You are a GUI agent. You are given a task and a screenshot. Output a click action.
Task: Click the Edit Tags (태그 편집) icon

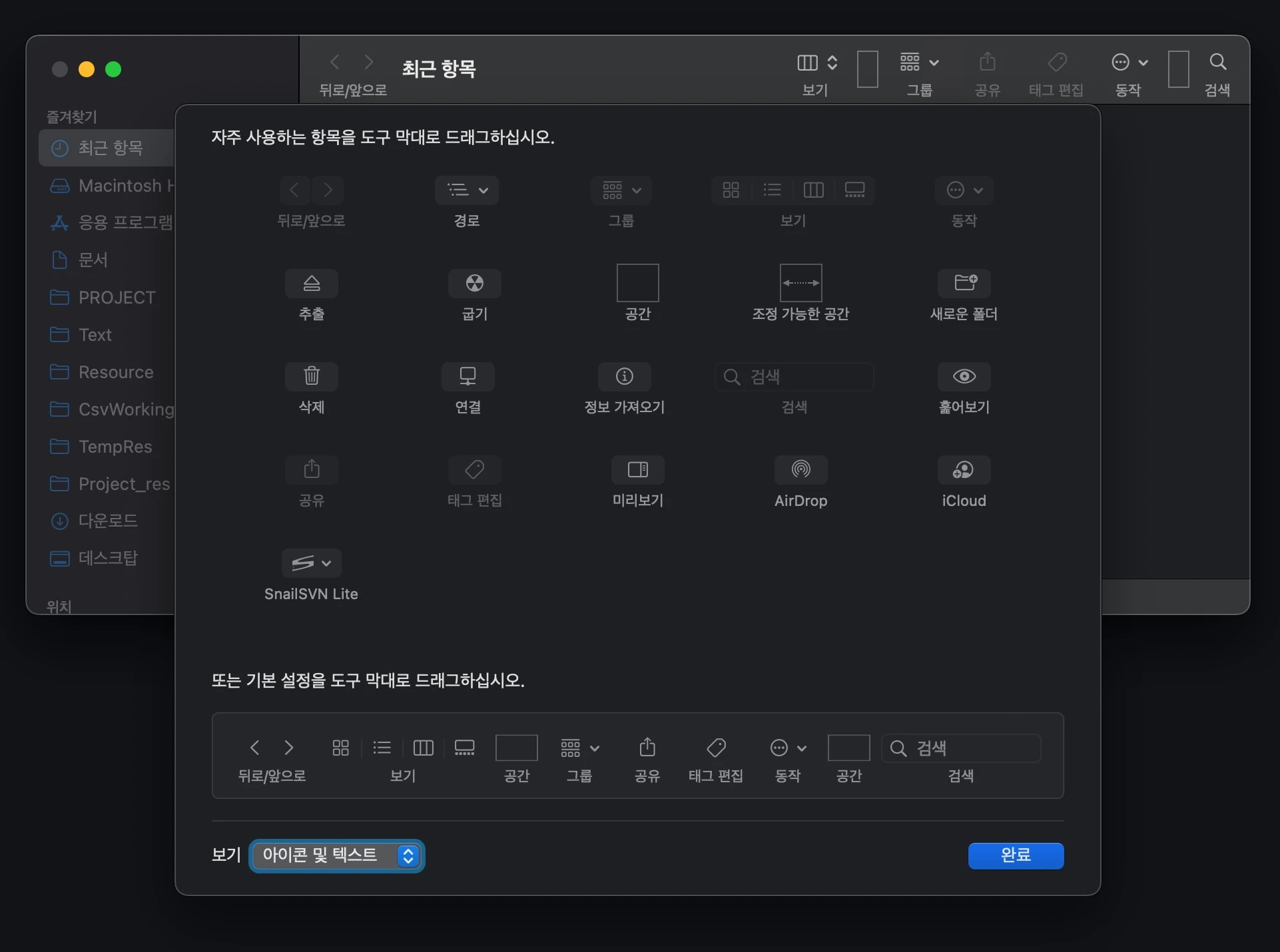(x=474, y=470)
